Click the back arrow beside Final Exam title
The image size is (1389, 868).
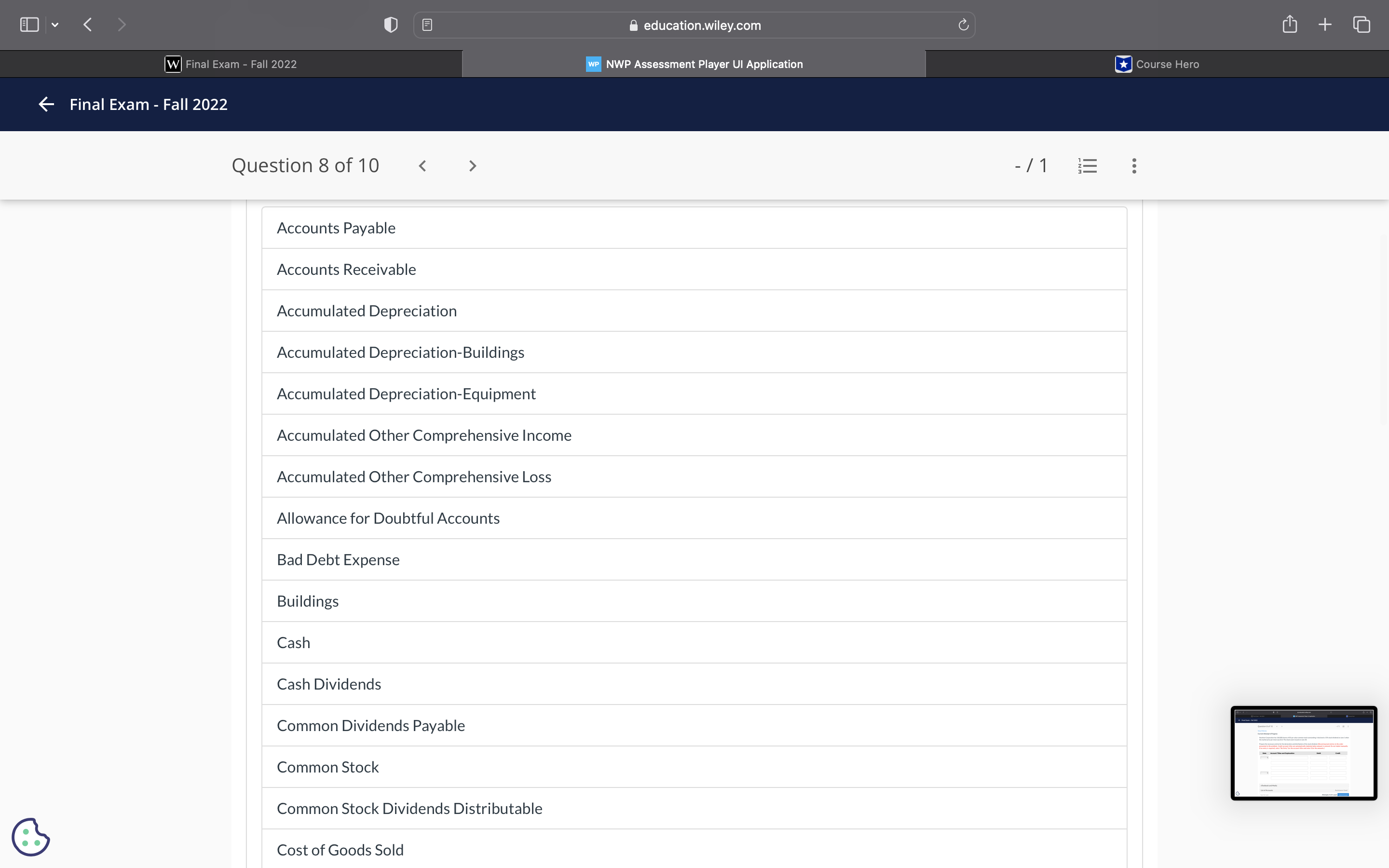coord(46,105)
